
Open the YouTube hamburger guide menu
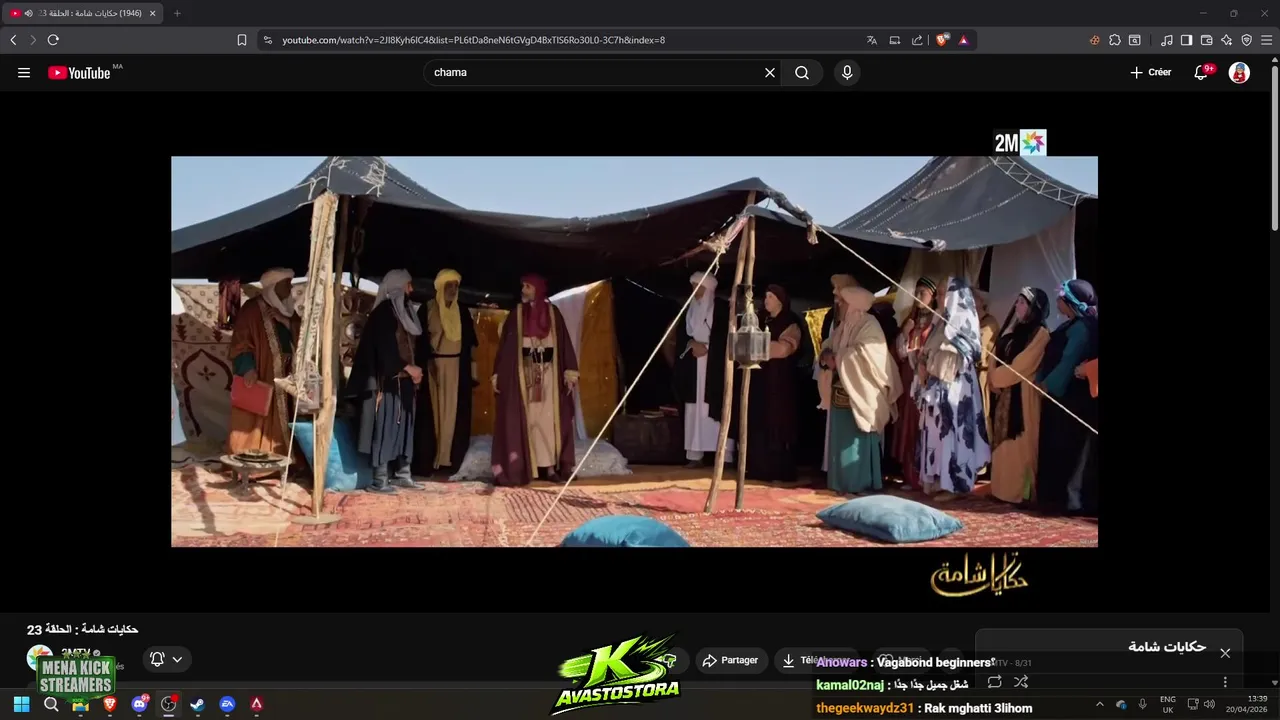point(24,73)
